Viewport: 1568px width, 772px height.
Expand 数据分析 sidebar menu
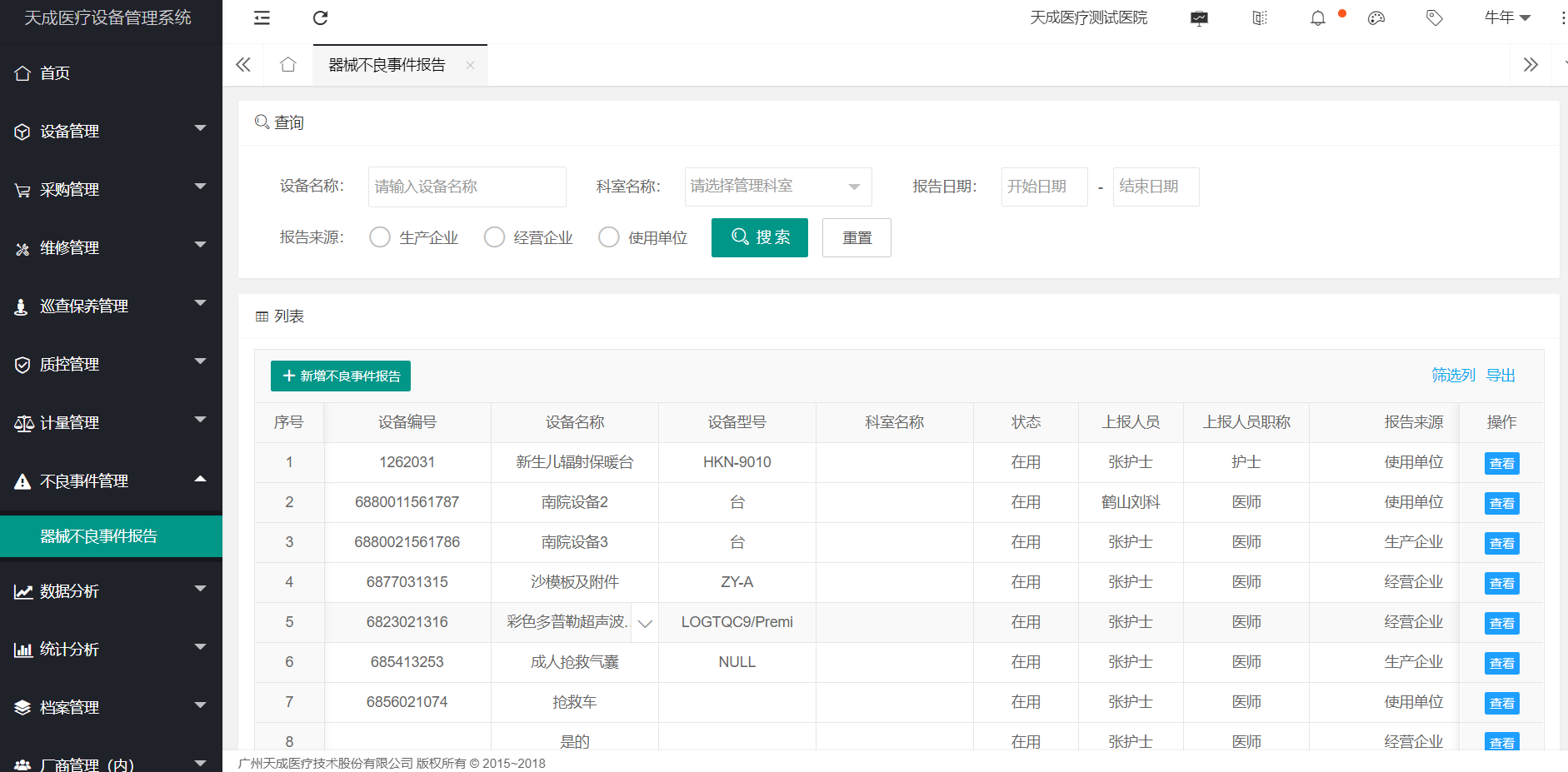[111, 591]
